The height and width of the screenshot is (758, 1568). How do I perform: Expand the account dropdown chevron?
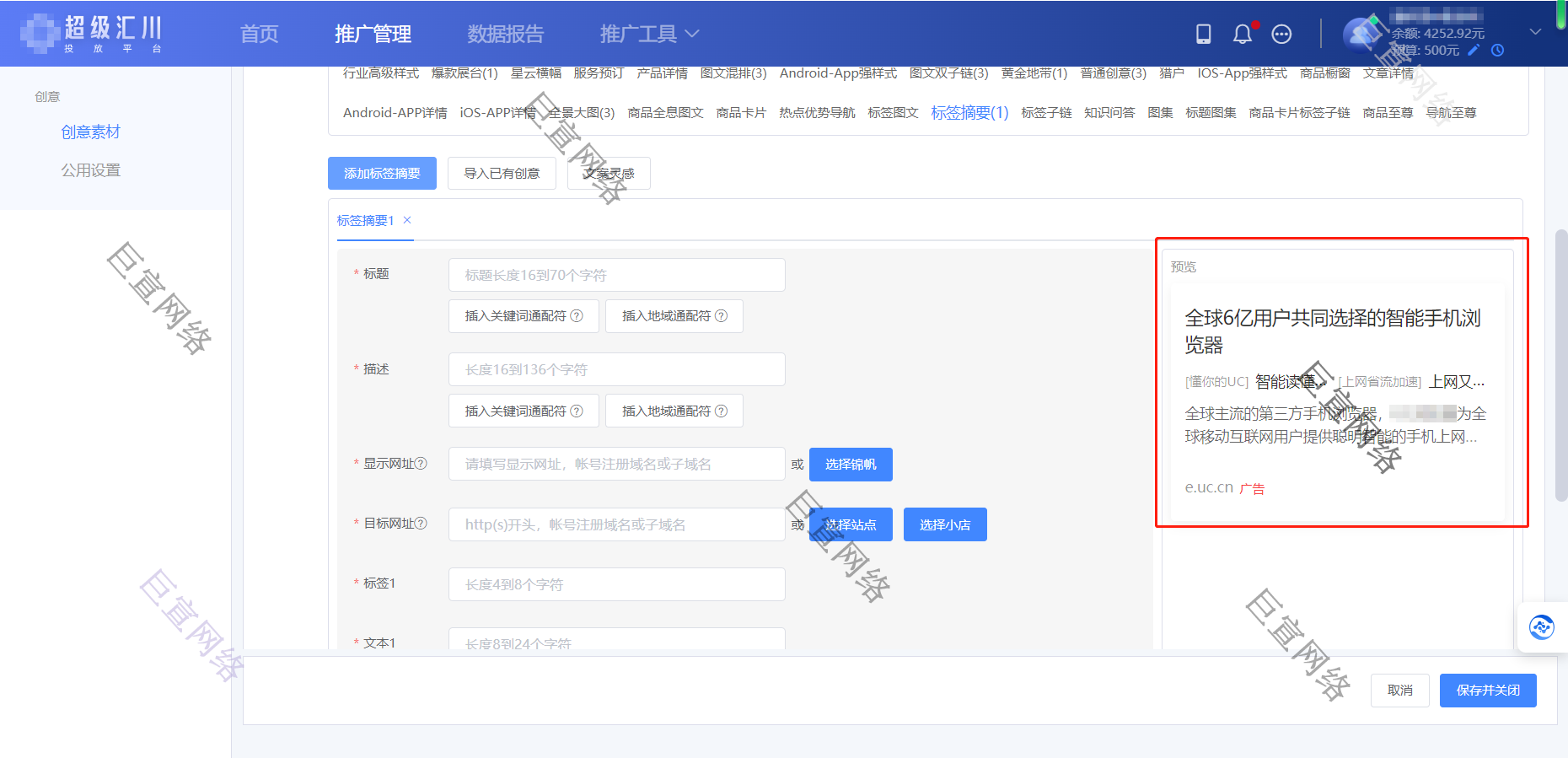click(x=1535, y=32)
